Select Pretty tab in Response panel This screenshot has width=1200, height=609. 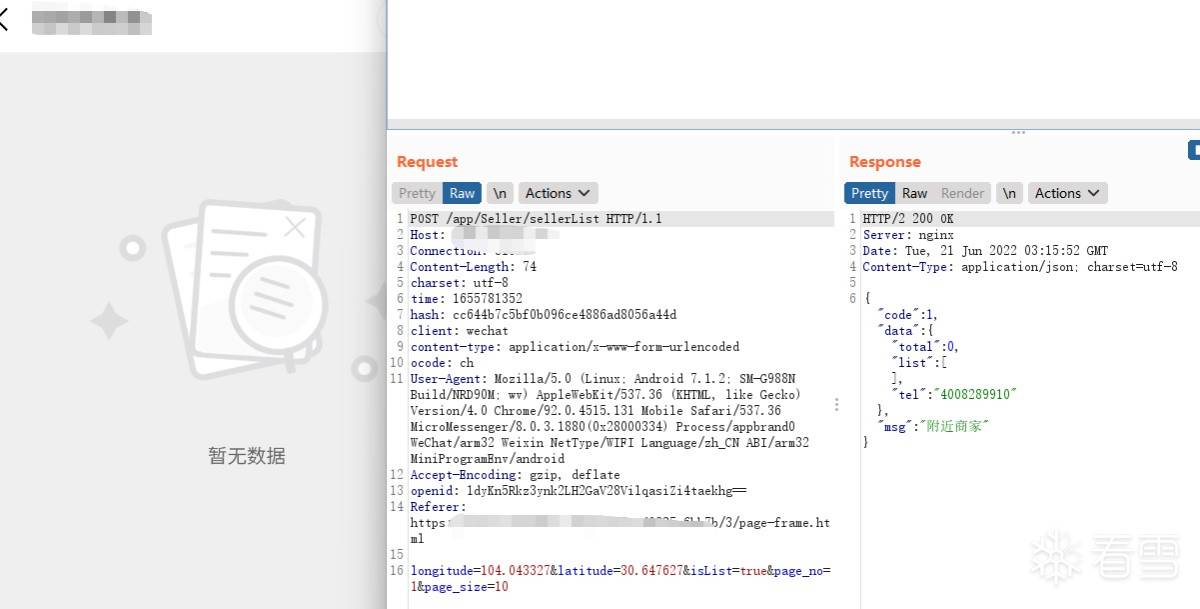(869, 193)
